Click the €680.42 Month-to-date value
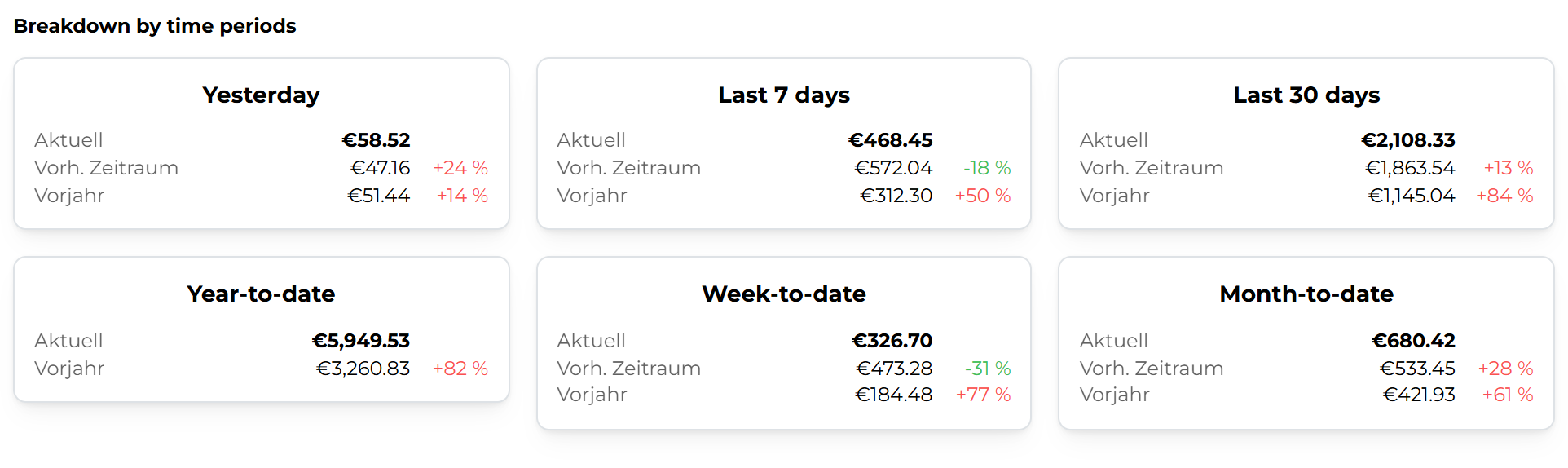Viewport: 1568px width, 468px height. [1413, 341]
